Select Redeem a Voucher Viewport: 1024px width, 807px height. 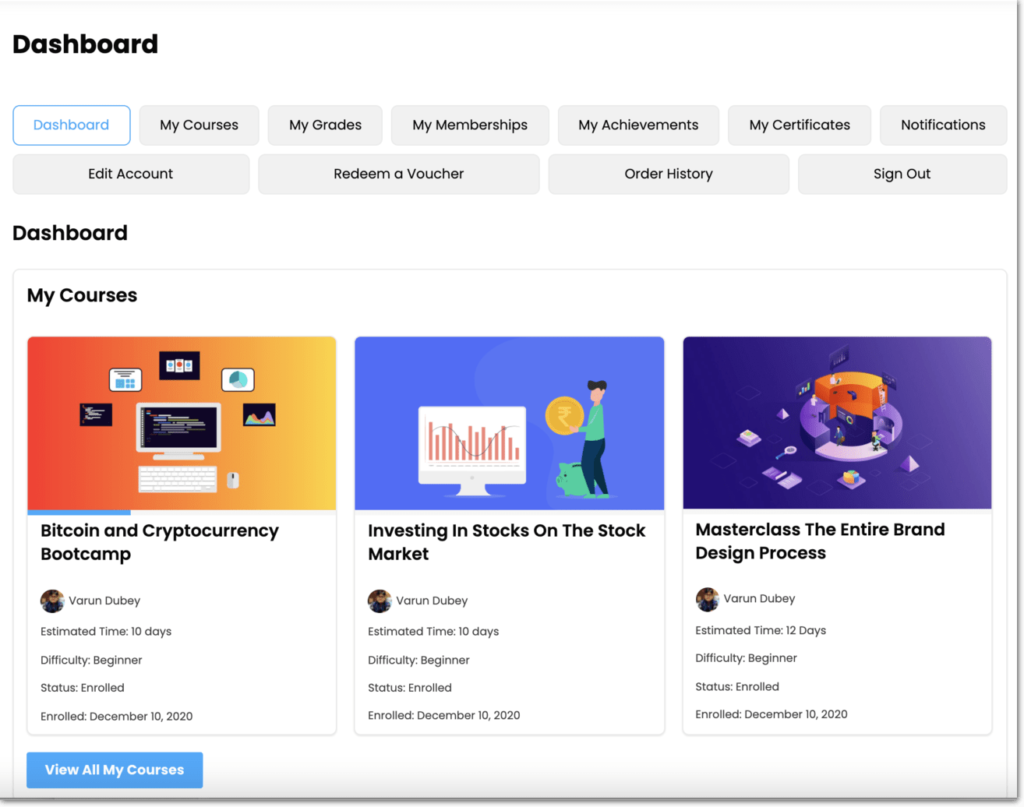point(398,174)
